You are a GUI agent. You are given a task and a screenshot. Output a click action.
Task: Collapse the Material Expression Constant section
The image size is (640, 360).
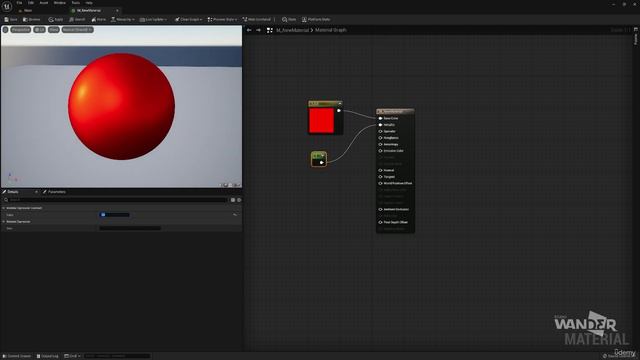(x=4, y=208)
